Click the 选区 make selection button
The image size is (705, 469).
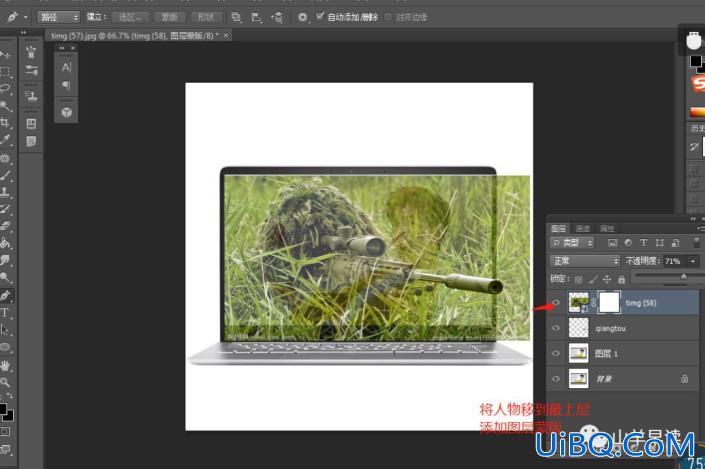(x=130, y=18)
